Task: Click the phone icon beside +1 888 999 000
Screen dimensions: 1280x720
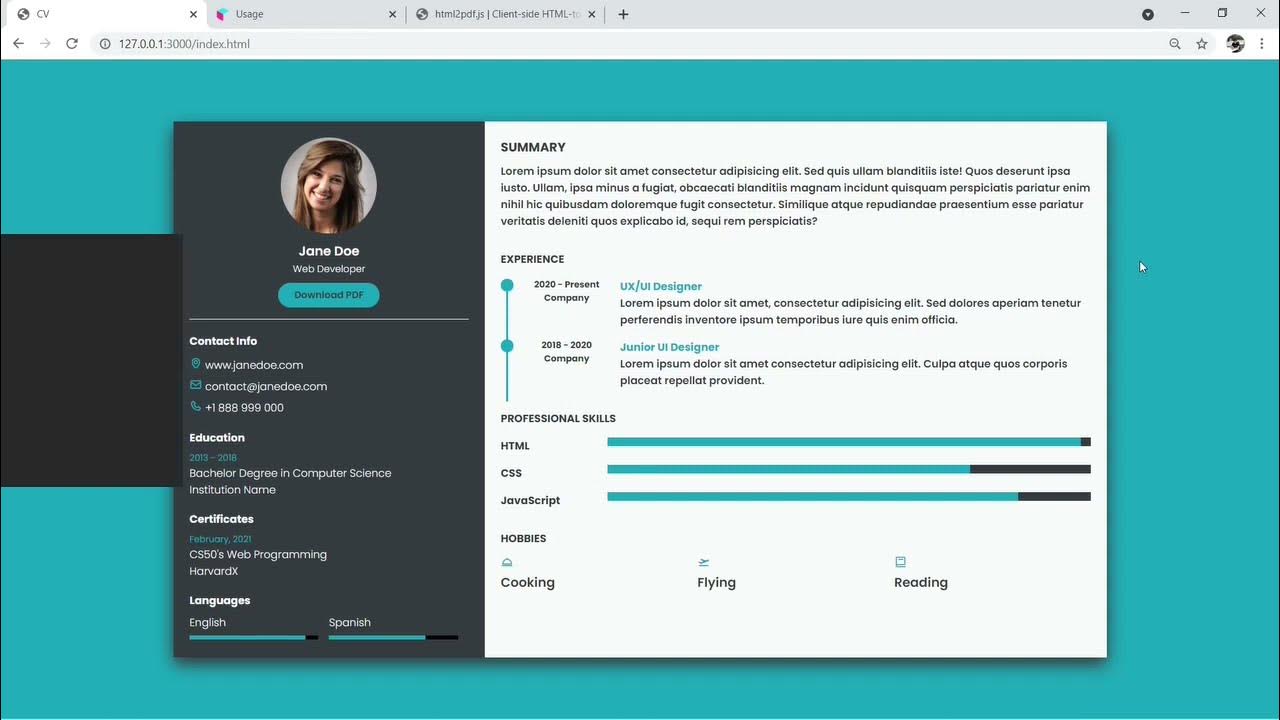Action: click(x=195, y=407)
